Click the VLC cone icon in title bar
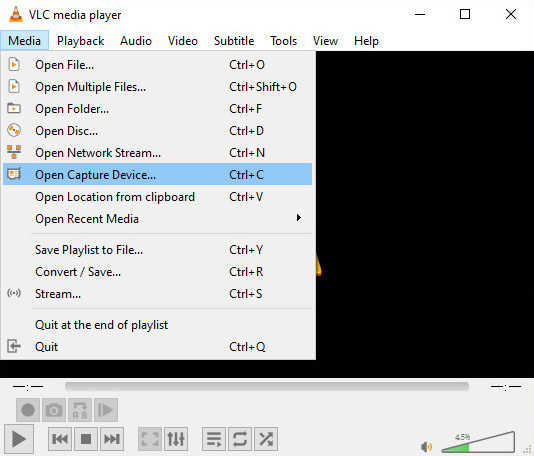 [15, 14]
